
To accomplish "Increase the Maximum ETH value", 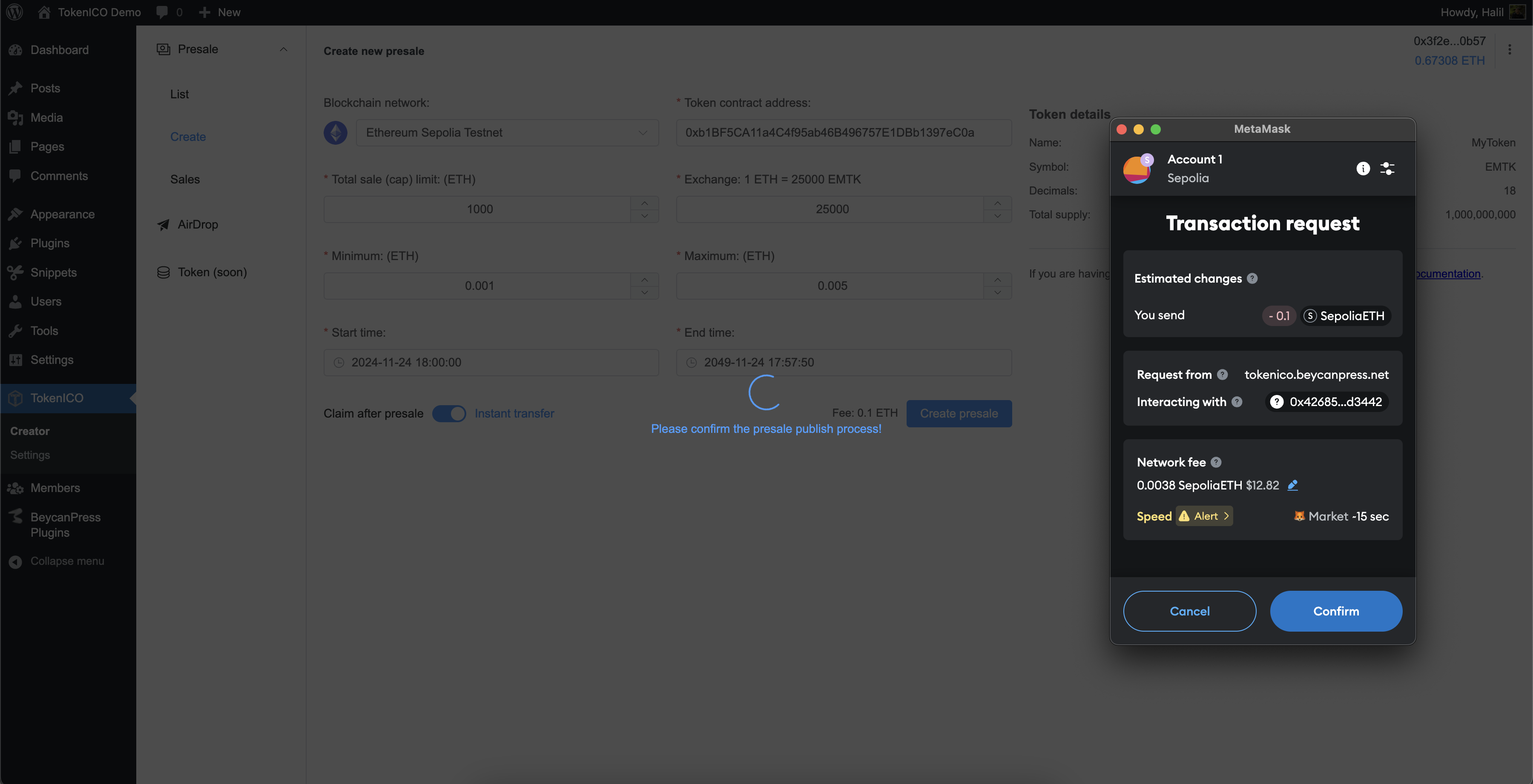I will pos(997,280).
